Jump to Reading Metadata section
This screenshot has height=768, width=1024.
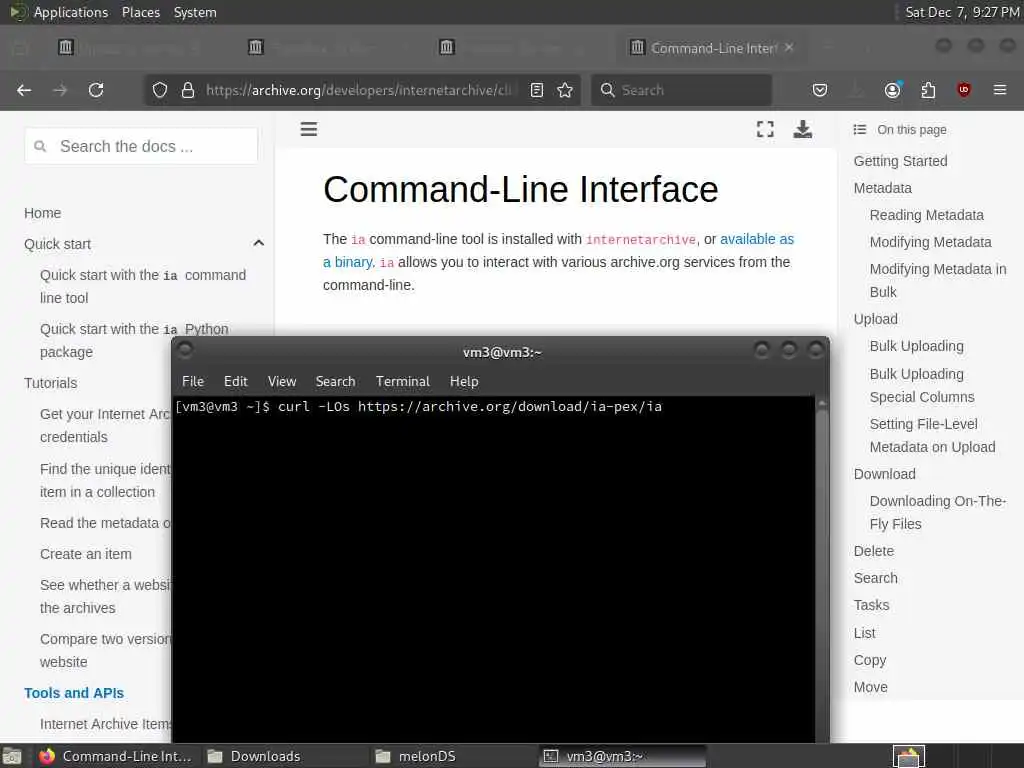click(926, 215)
